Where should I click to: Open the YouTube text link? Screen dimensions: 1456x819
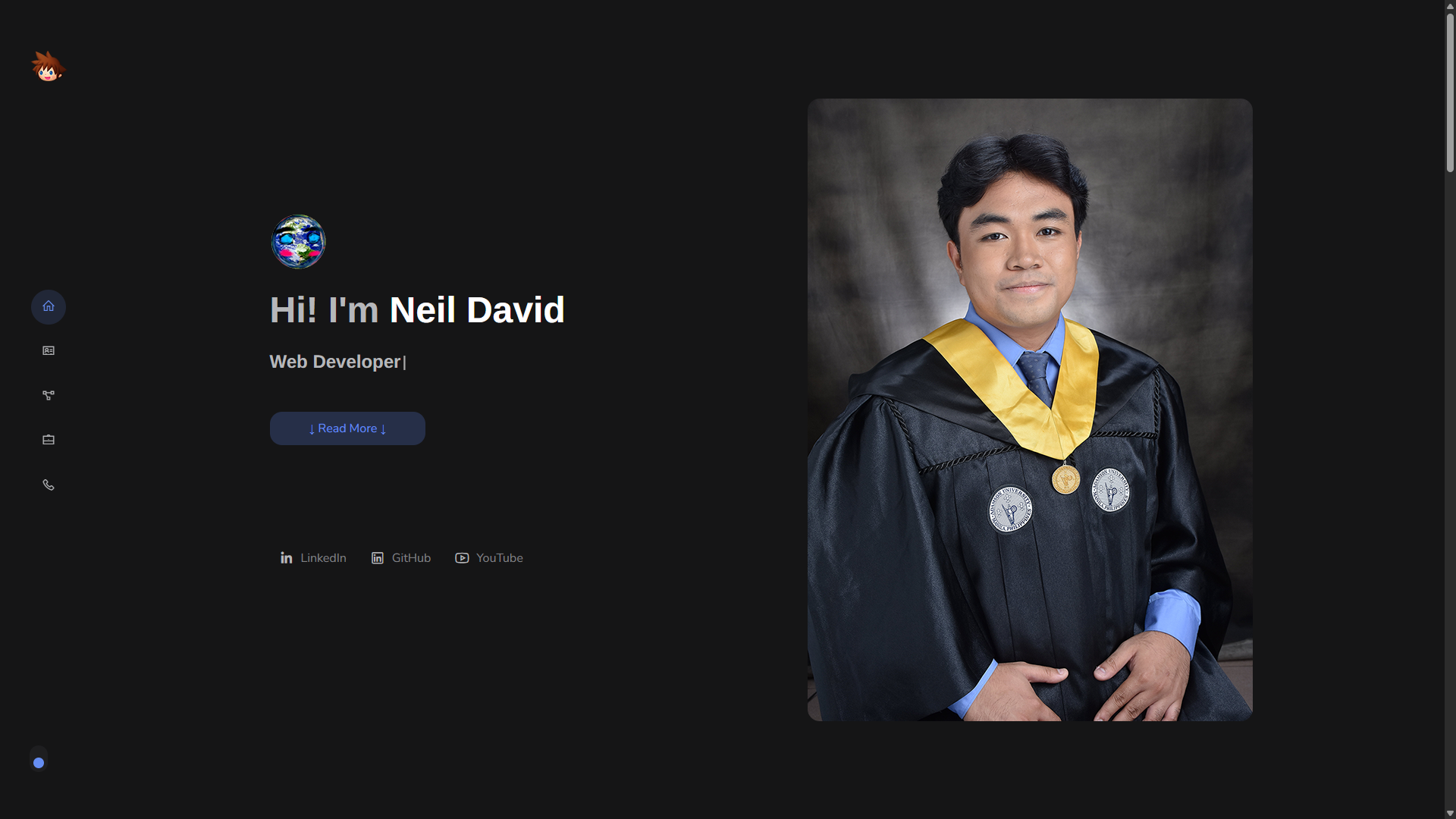pyautogui.click(x=500, y=558)
